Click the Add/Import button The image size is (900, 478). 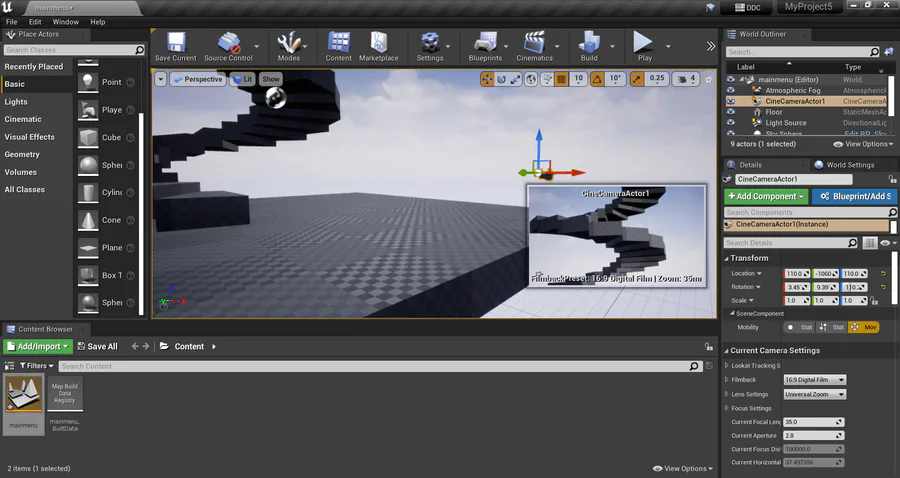tap(38, 347)
